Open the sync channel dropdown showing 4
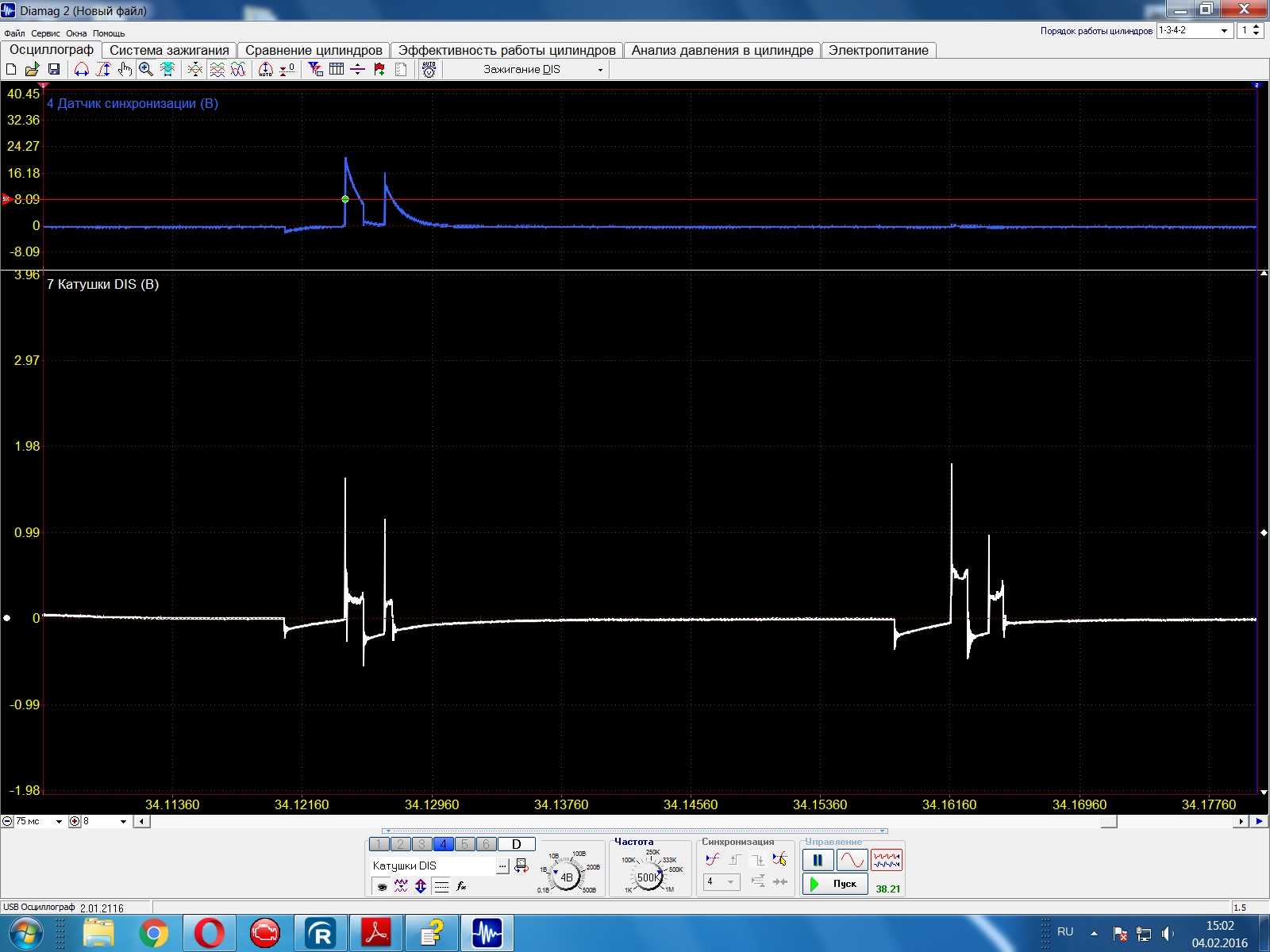The height and width of the screenshot is (952, 1270). [x=722, y=881]
